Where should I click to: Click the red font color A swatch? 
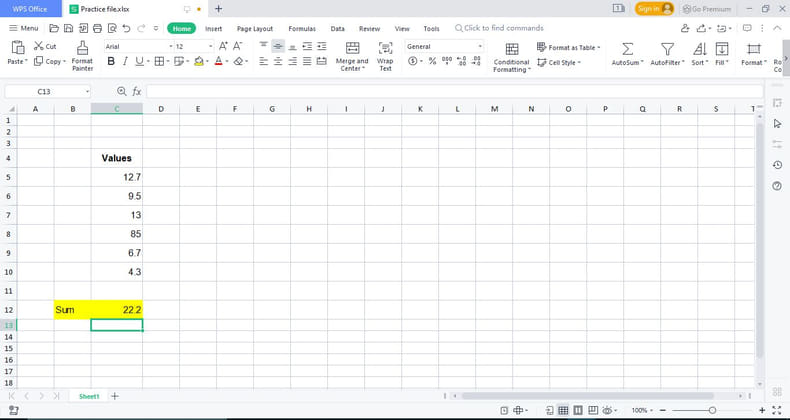click(218, 61)
